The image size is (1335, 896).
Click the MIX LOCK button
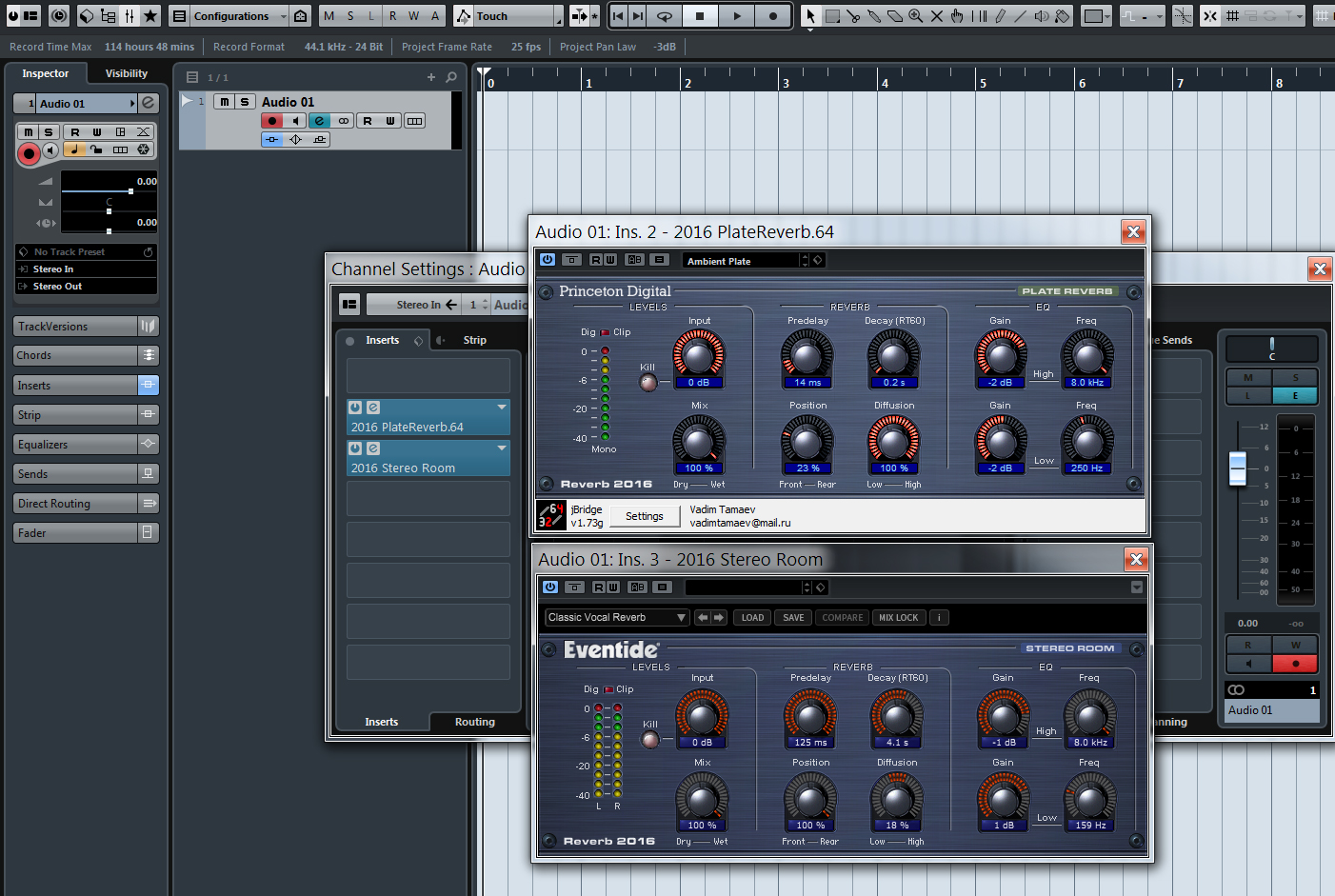tap(898, 617)
